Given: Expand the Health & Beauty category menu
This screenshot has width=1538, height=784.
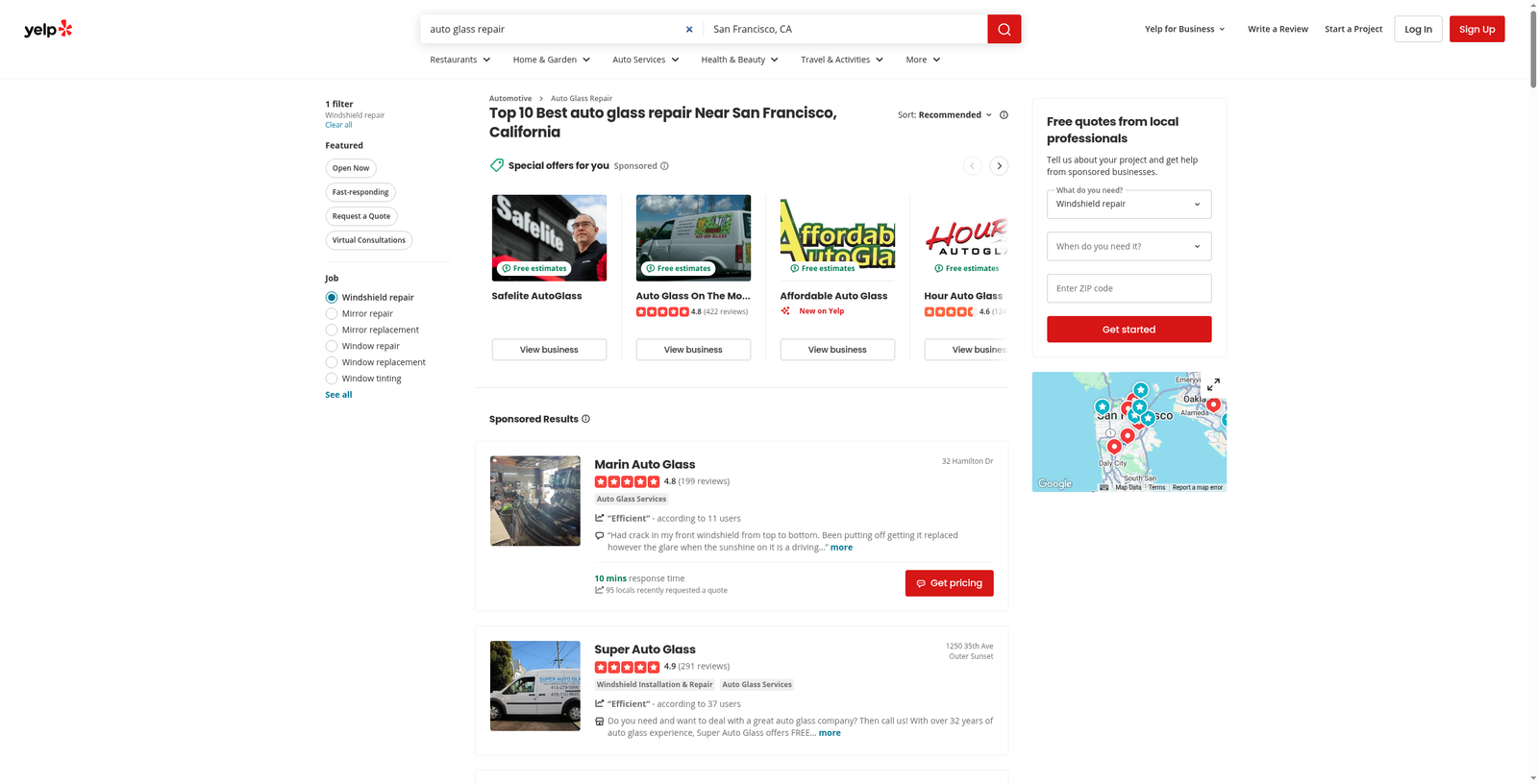Looking at the screenshot, I should click(x=740, y=60).
